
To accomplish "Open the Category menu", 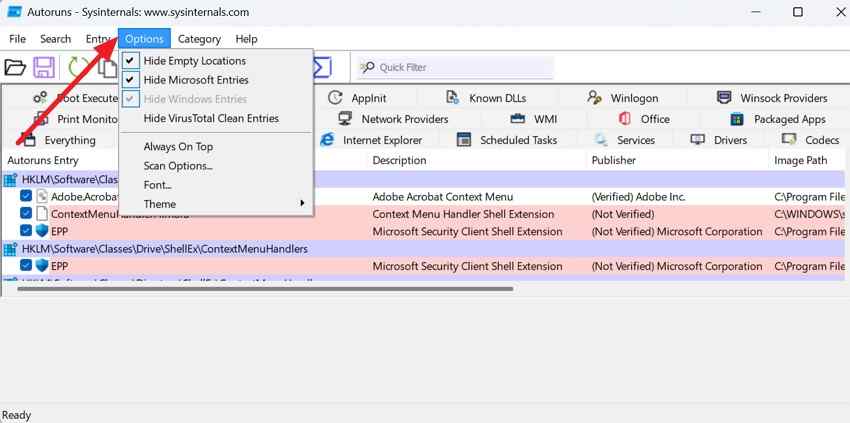I will pos(199,39).
